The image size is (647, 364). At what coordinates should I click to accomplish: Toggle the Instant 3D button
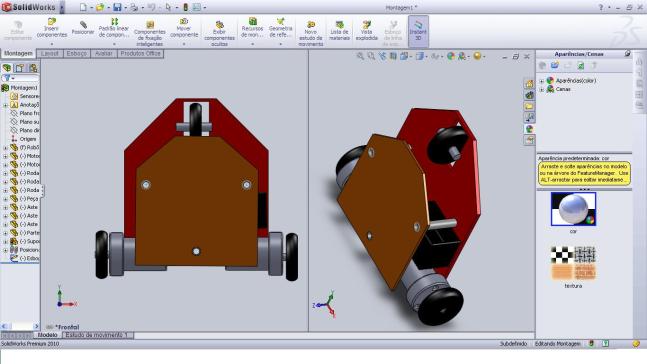click(x=418, y=31)
